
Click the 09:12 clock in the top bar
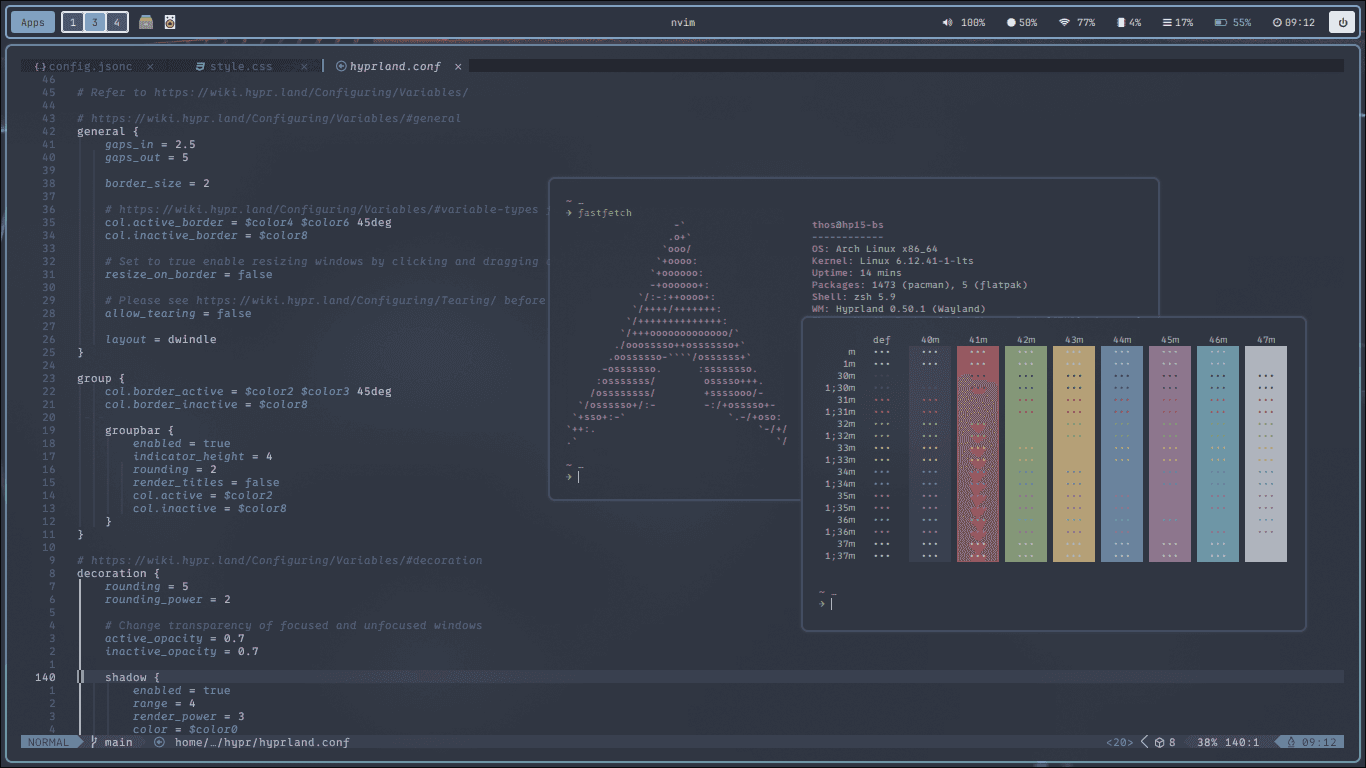point(1294,22)
